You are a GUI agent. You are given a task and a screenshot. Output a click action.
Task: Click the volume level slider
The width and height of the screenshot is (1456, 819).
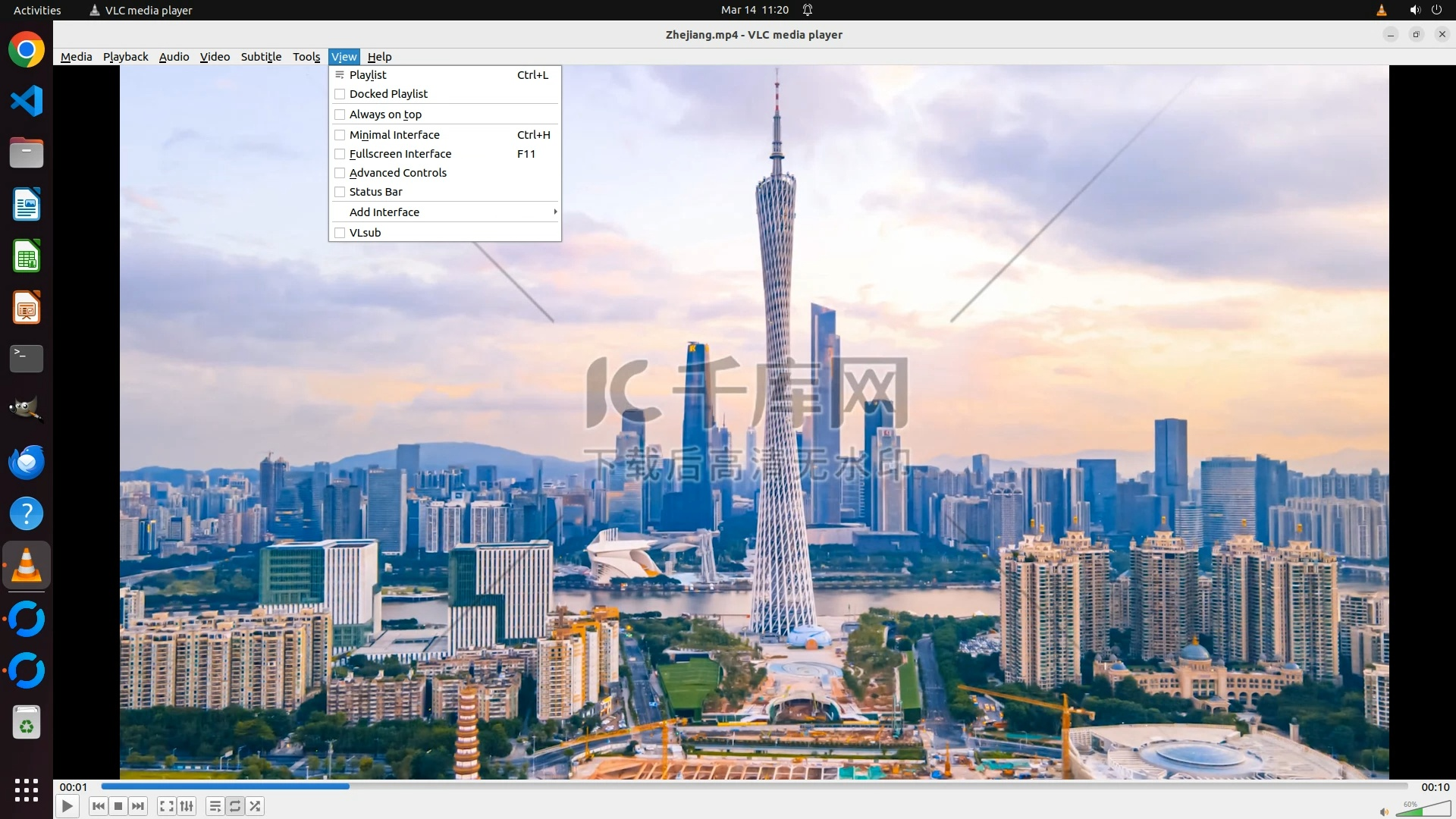pos(1422,811)
